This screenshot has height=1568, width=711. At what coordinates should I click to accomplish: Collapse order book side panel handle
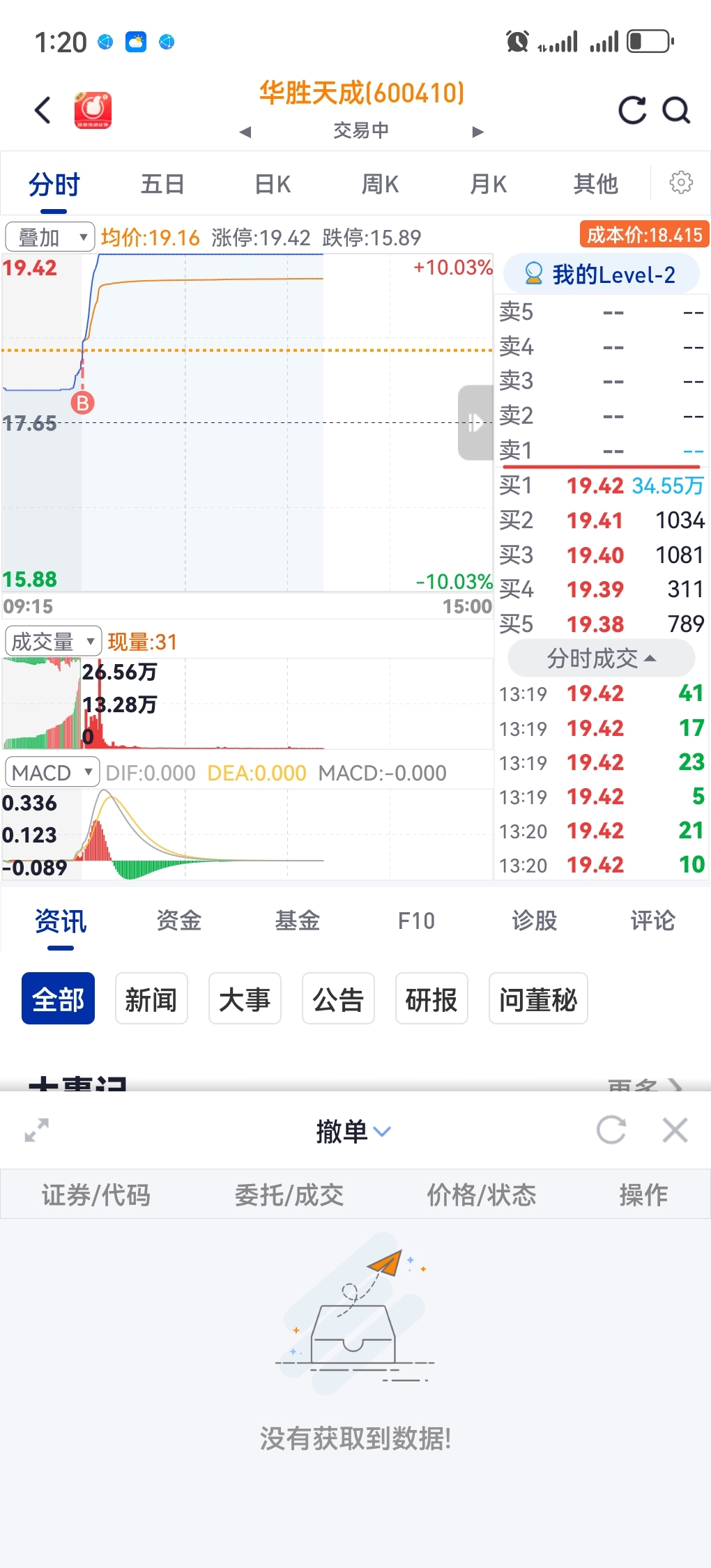point(475,422)
